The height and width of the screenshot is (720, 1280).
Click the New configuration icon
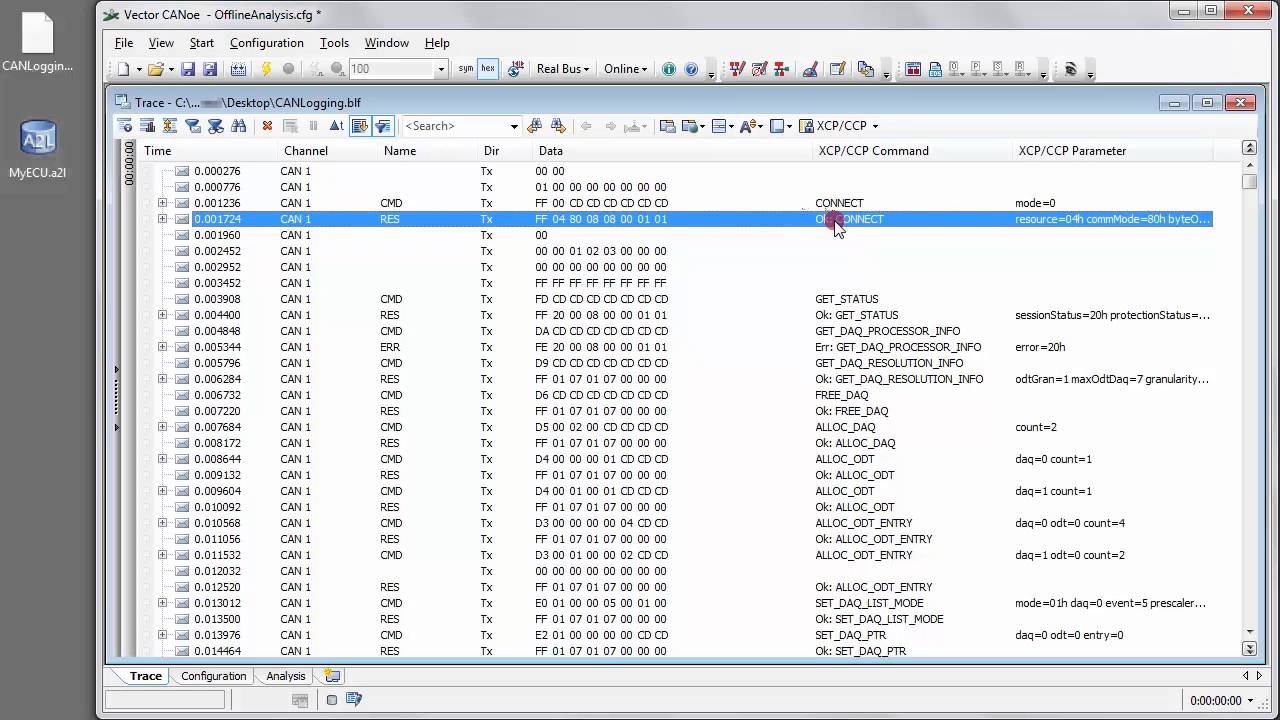pyautogui.click(x=124, y=69)
